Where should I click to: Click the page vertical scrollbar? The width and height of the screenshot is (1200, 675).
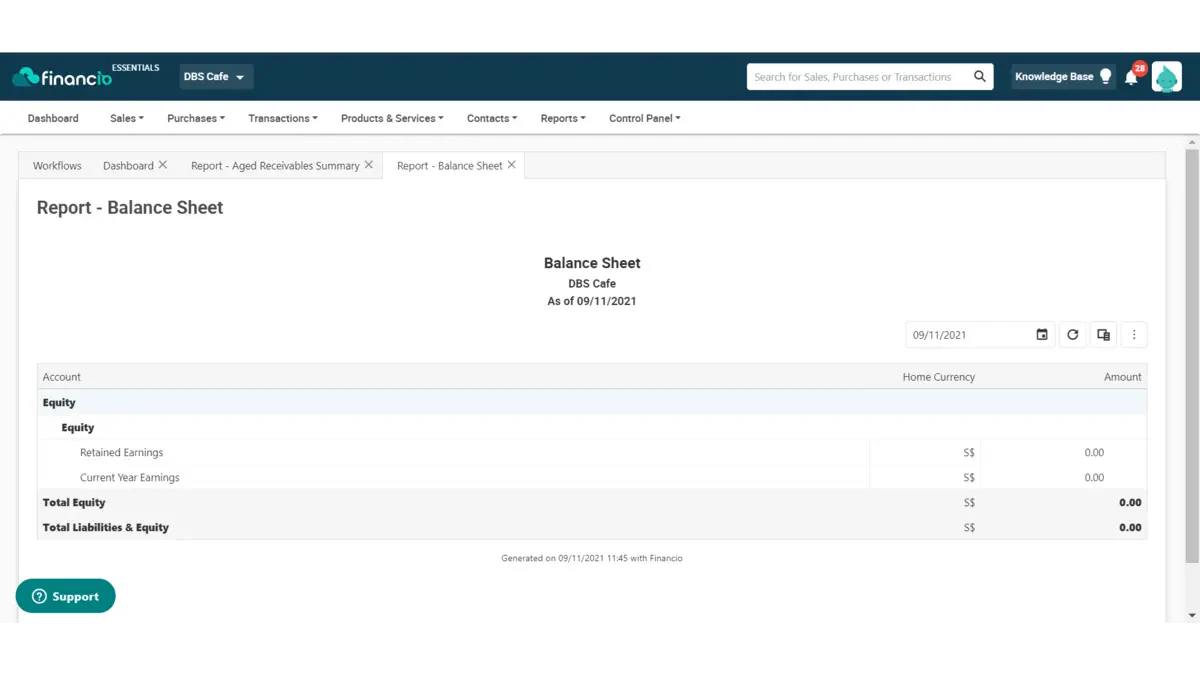coord(1191,356)
